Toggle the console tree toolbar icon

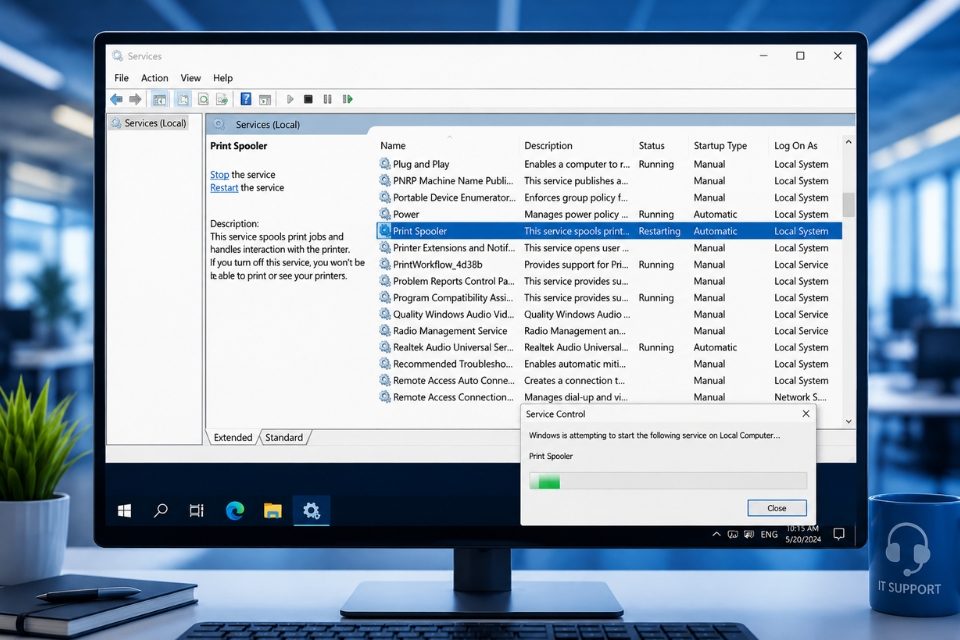click(160, 99)
